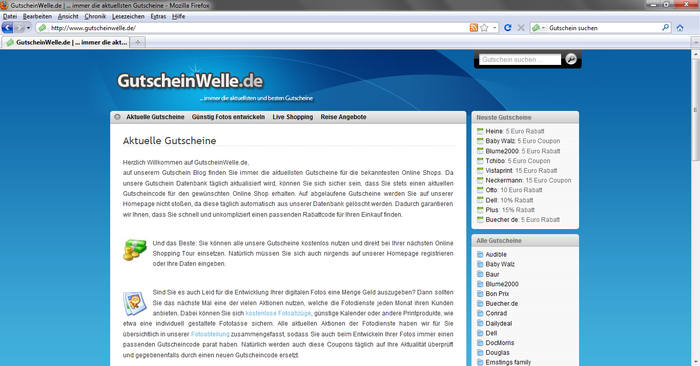
Task: Click the website search magnifier button
Action: (x=571, y=59)
